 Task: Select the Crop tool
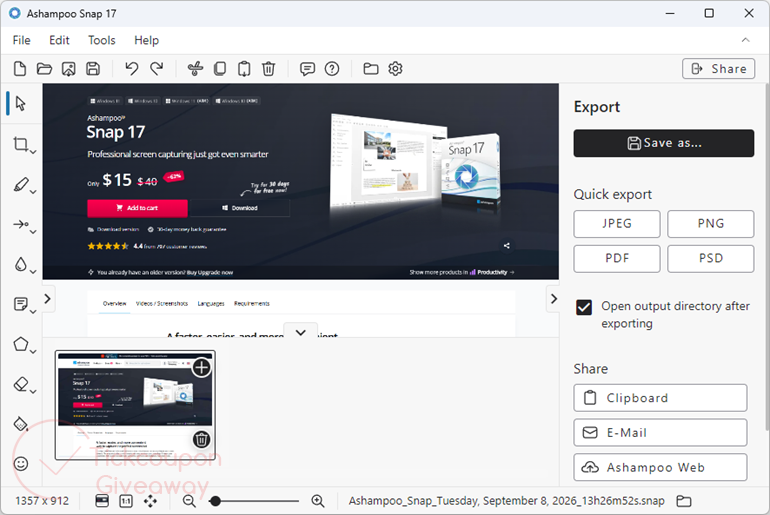(20, 144)
